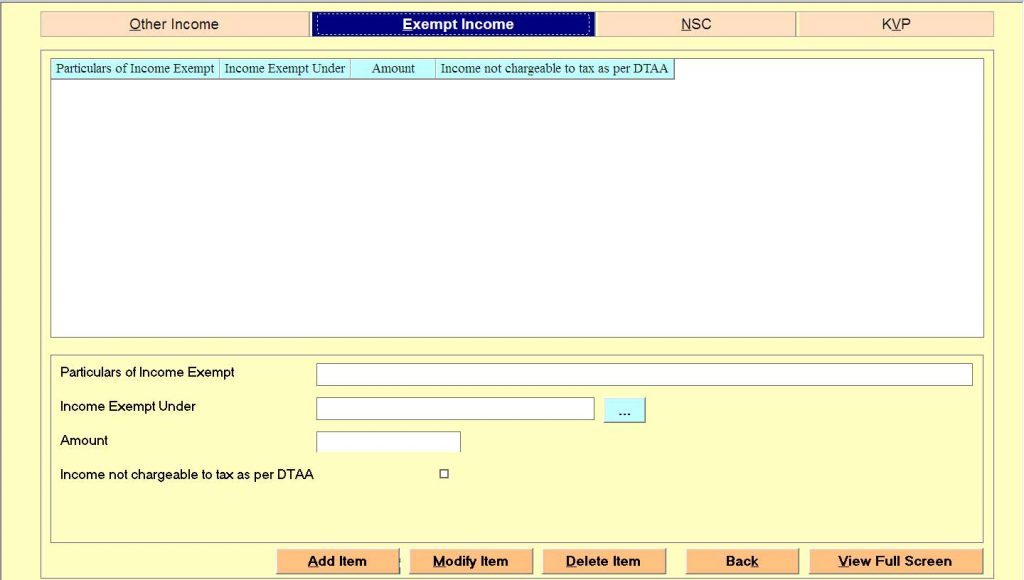Image resolution: width=1024 pixels, height=580 pixels.
Task: Focus the Particulars of Income Exempt text field
Action: tap(644, 374)
